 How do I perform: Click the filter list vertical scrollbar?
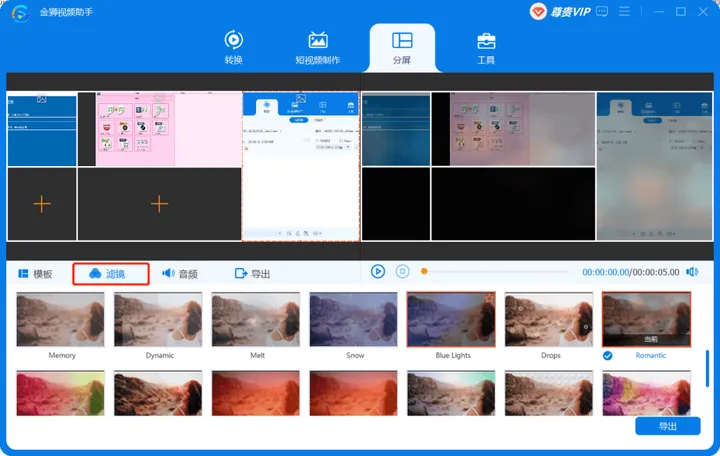click(707, 368)
